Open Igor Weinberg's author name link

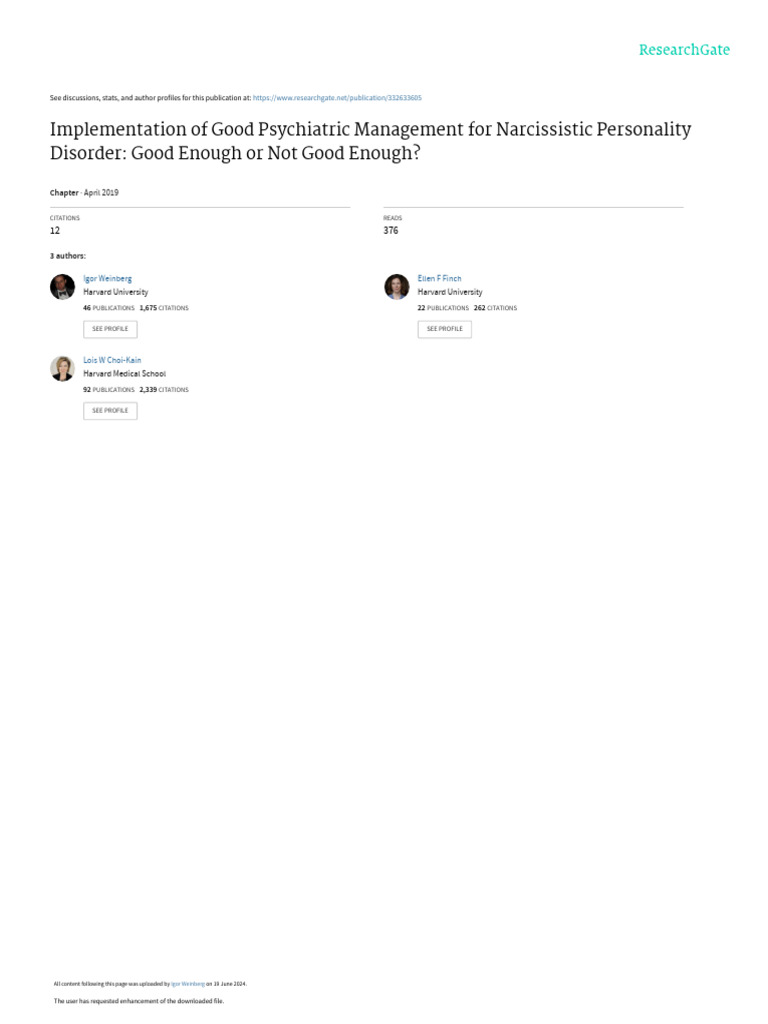[x=107, y=278]
